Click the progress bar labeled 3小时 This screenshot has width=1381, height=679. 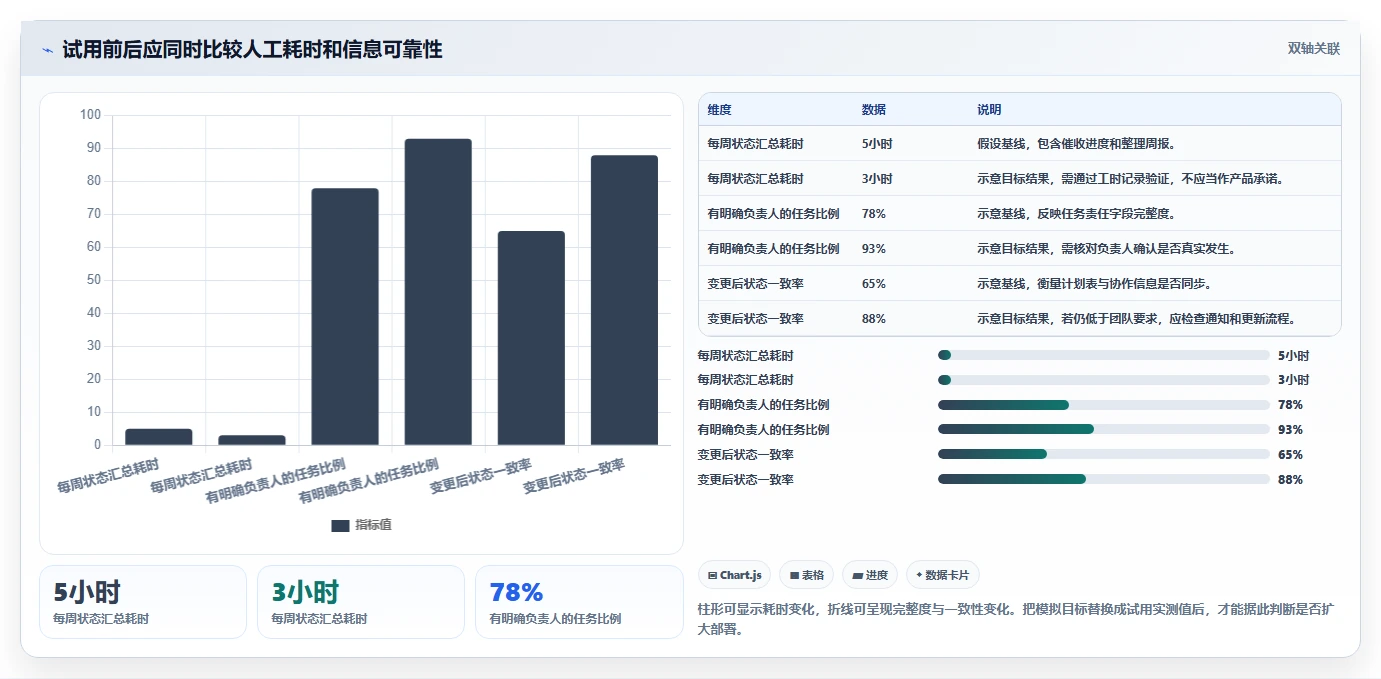pyautogui.click(x=1103, y=380)
